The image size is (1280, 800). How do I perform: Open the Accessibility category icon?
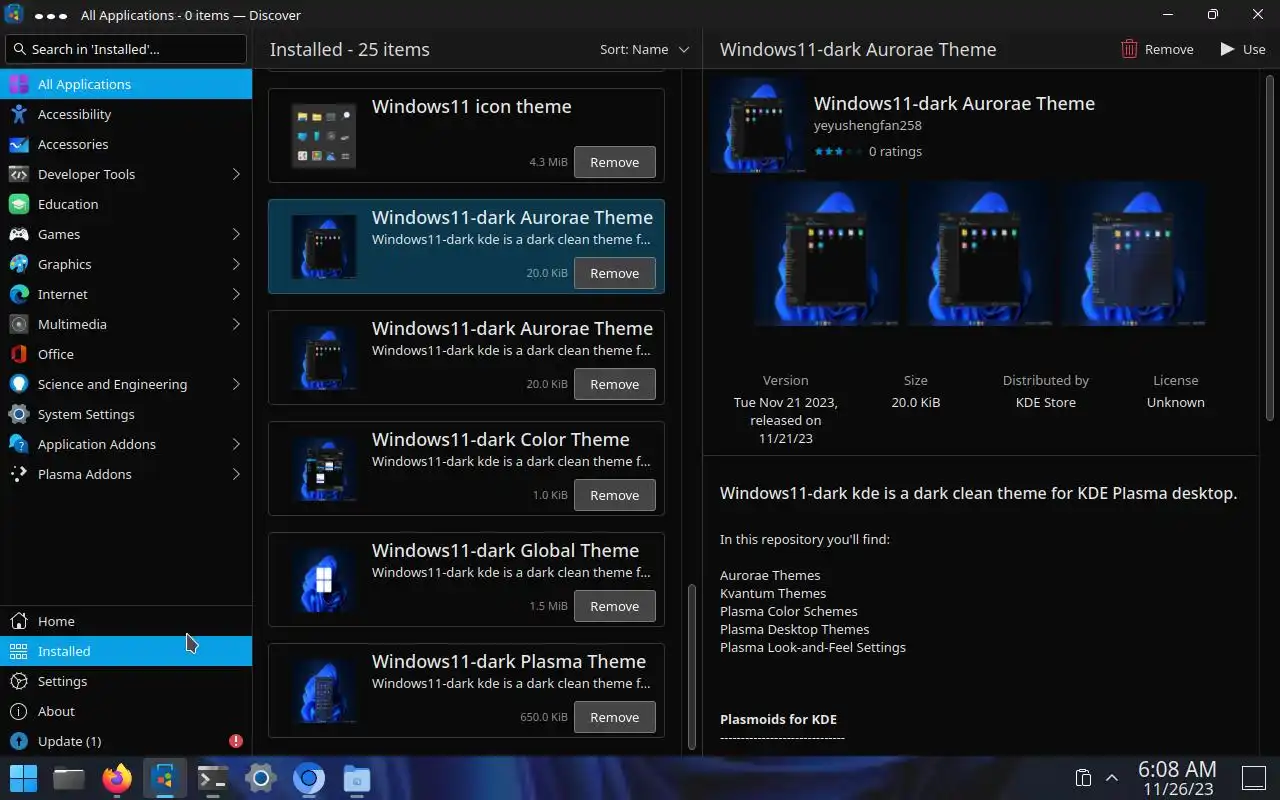pyautogui.click(x=18, y=114)
